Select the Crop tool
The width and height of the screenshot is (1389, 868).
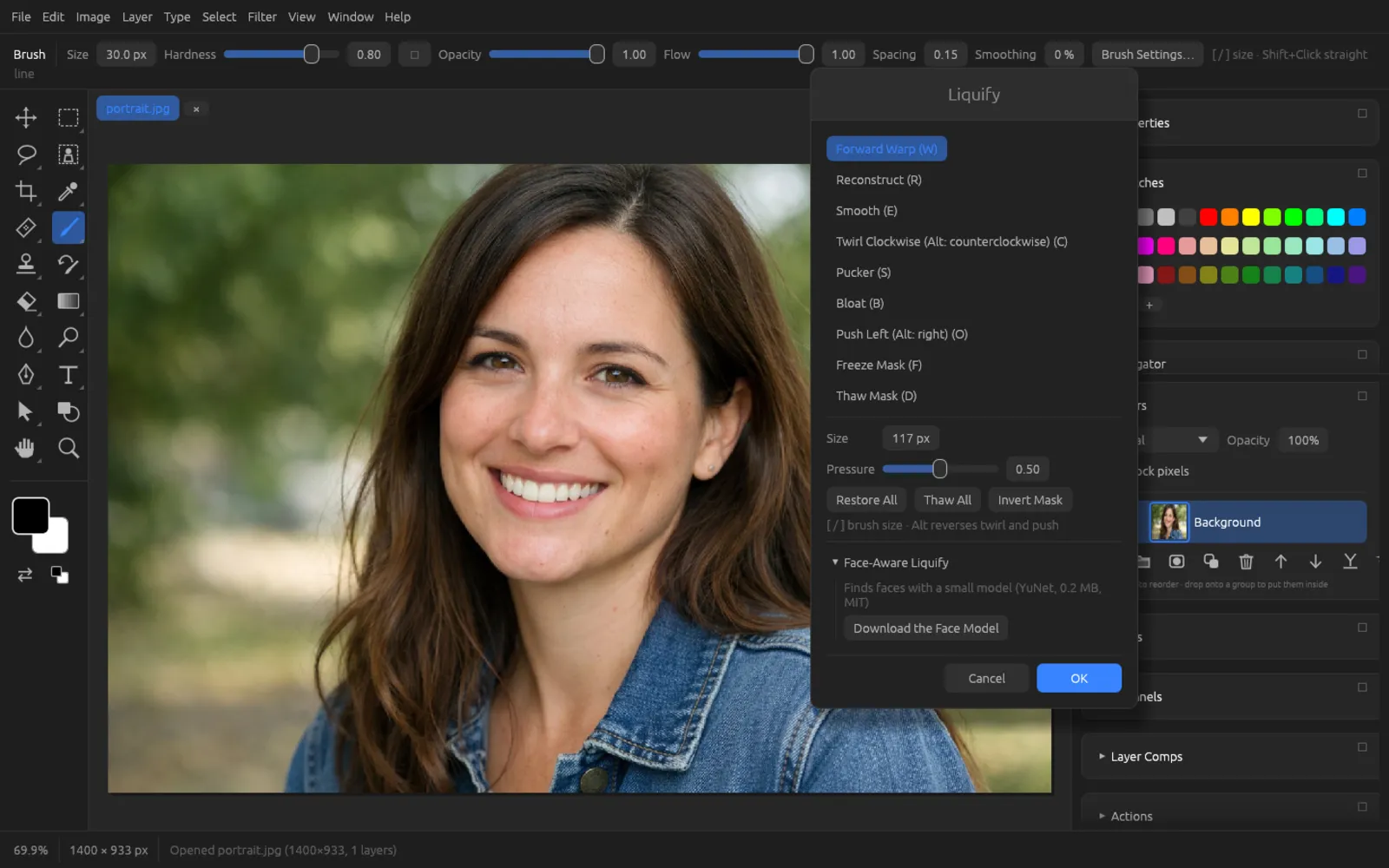tap(26, 191)
